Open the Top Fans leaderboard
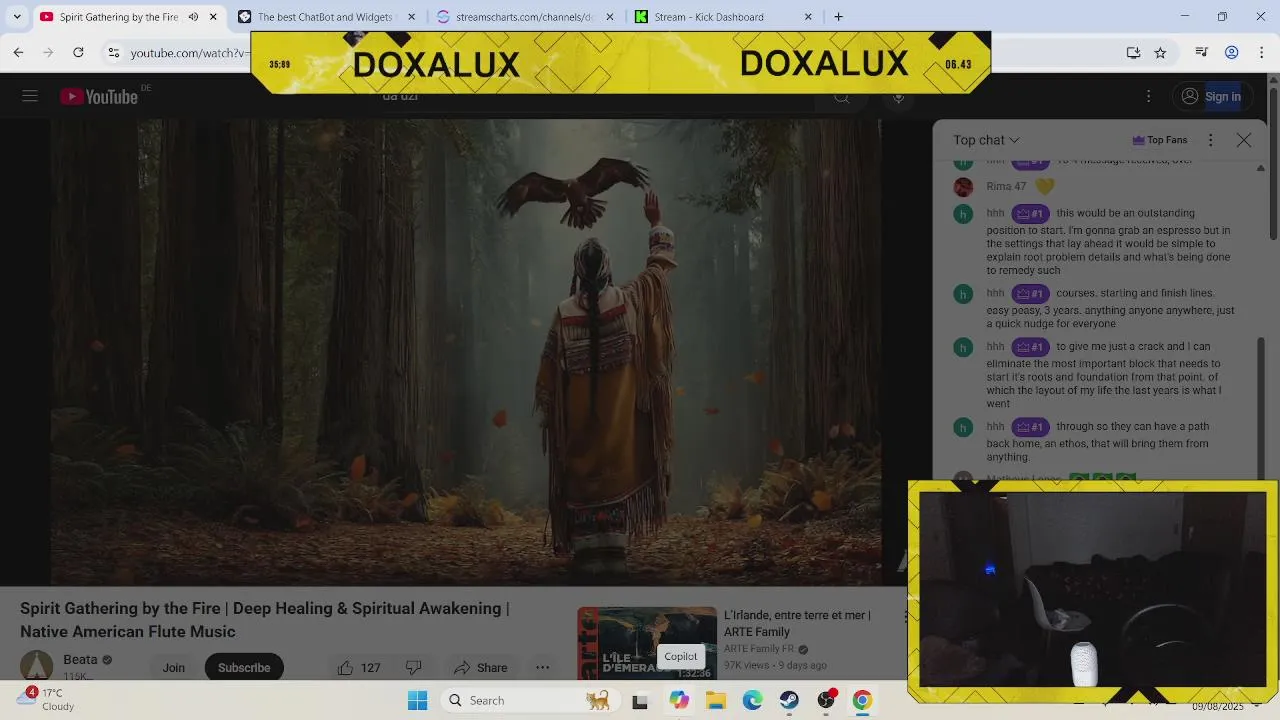Viewport: 1280px width, 720px height. (x=1160, y=140)
